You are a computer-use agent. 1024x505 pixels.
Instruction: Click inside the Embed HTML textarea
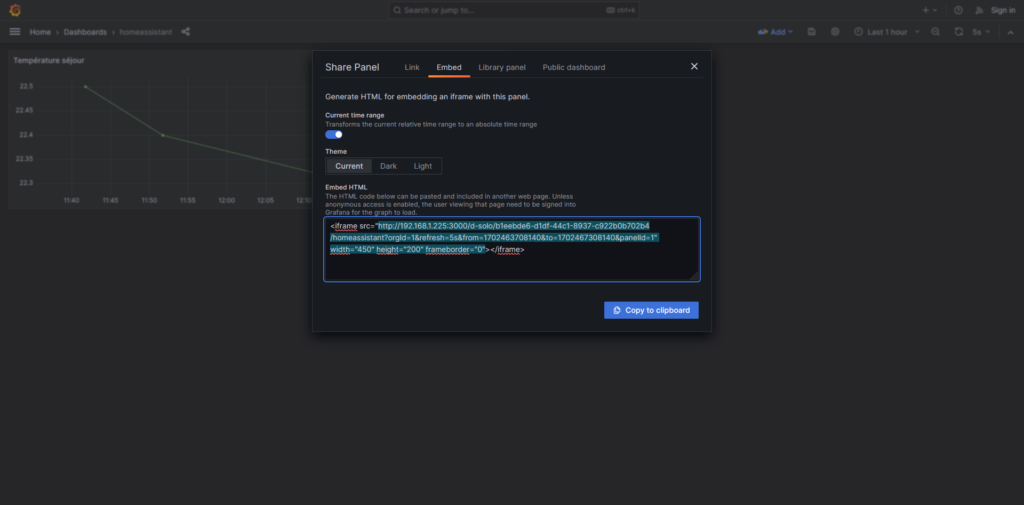(512, 249)
